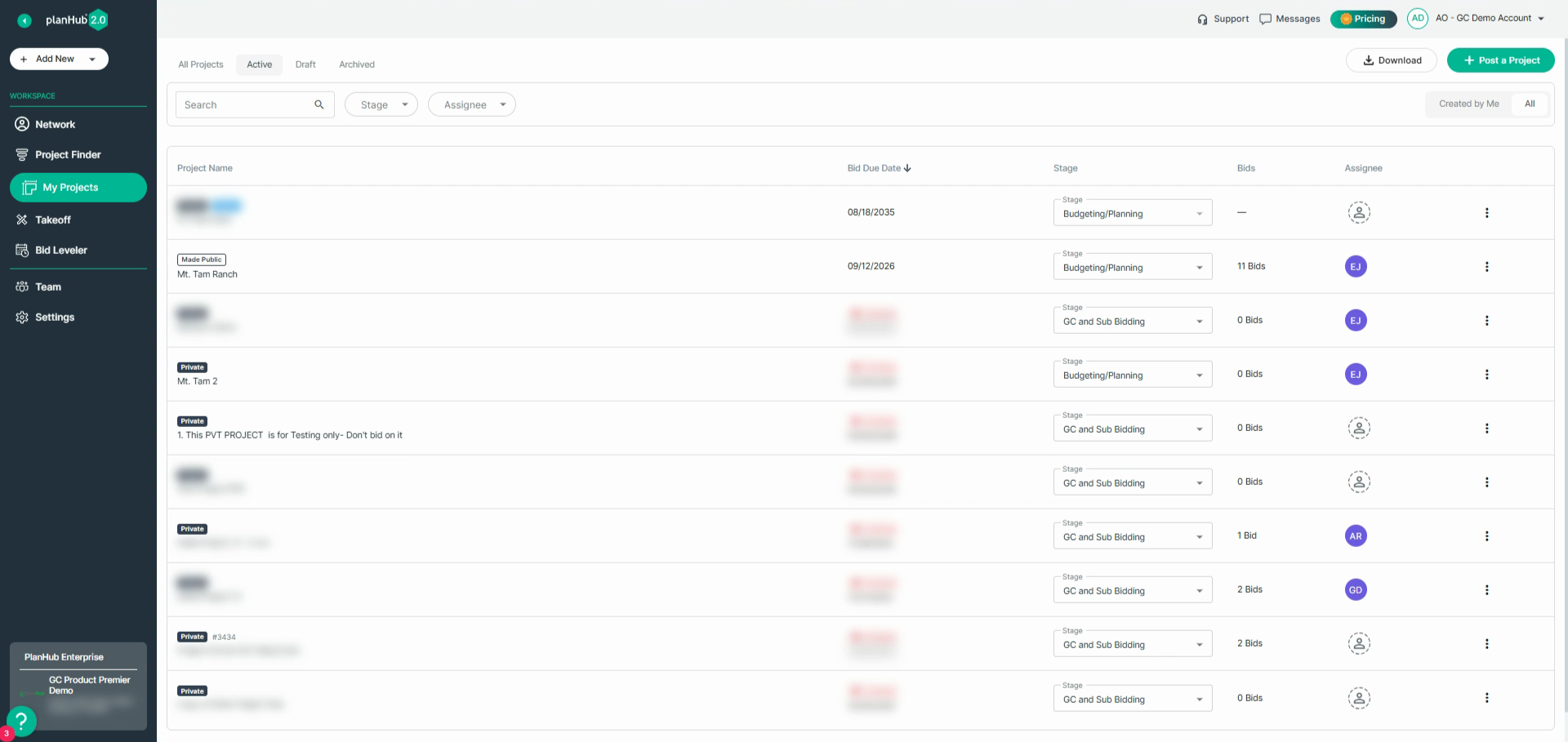The height and width of the screenshot is (742, 1568).
Task: Open more options for #3434 project
Action: [1486, 643]
